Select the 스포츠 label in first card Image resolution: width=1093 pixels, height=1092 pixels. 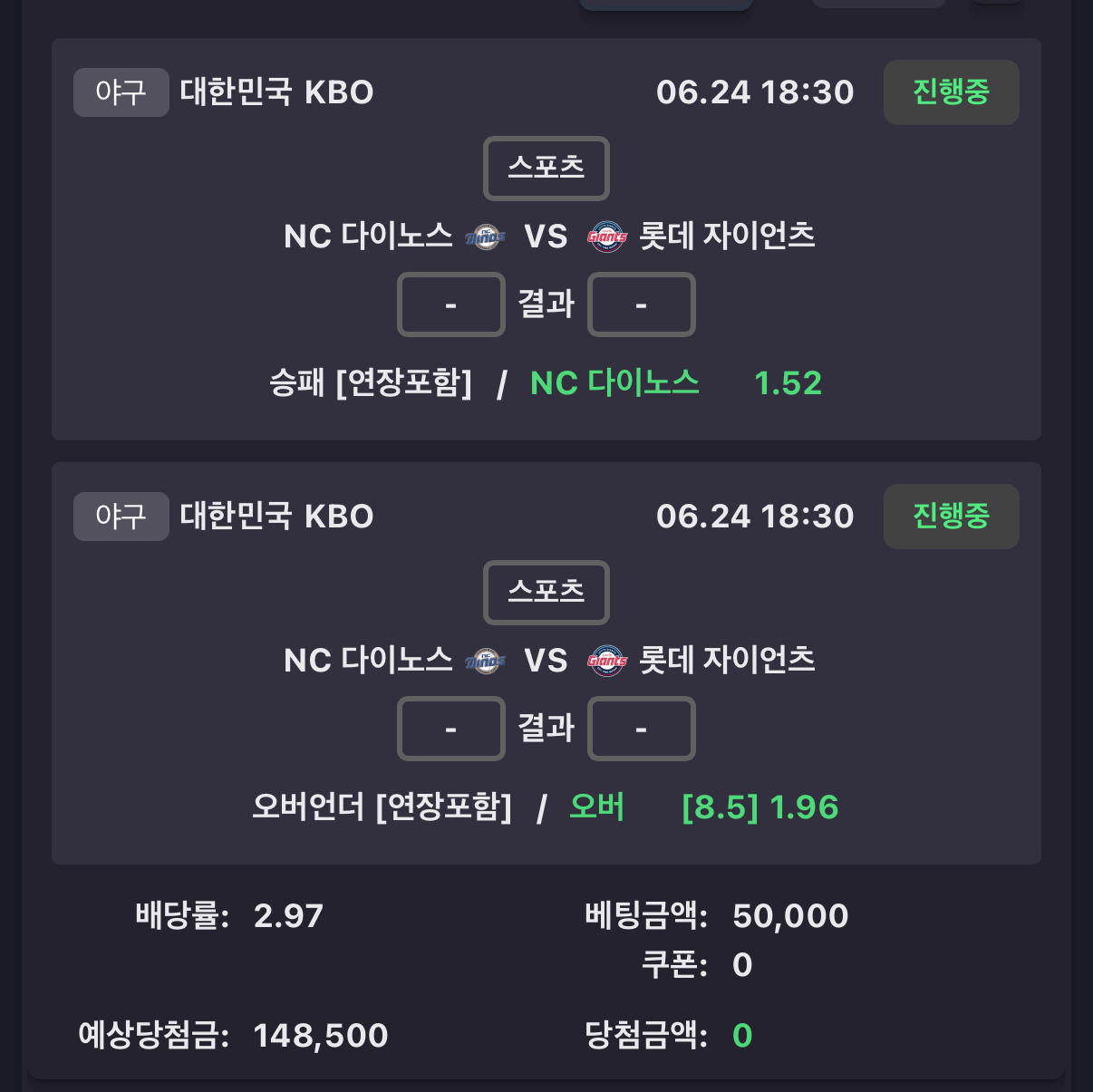click(546, 169)
